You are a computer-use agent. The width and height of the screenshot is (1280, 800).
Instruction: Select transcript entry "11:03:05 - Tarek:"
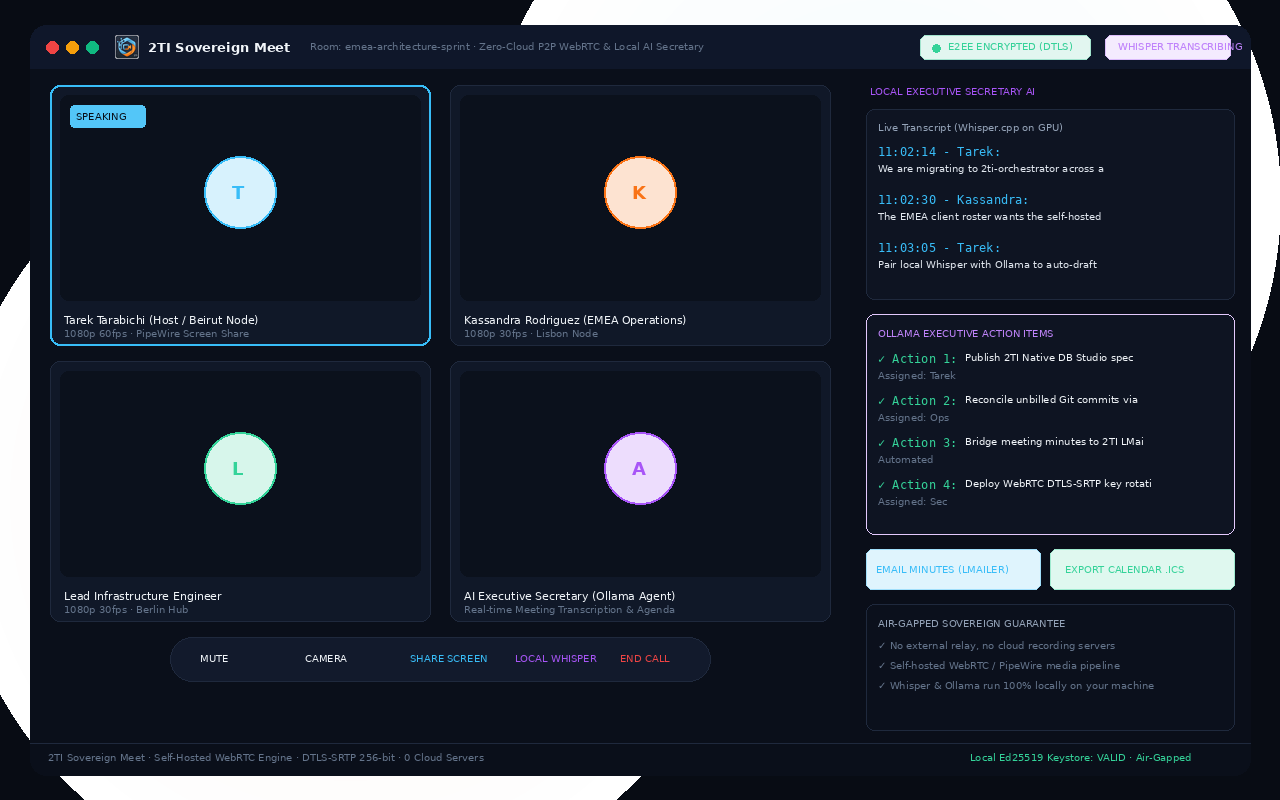[x=939, y=248]
